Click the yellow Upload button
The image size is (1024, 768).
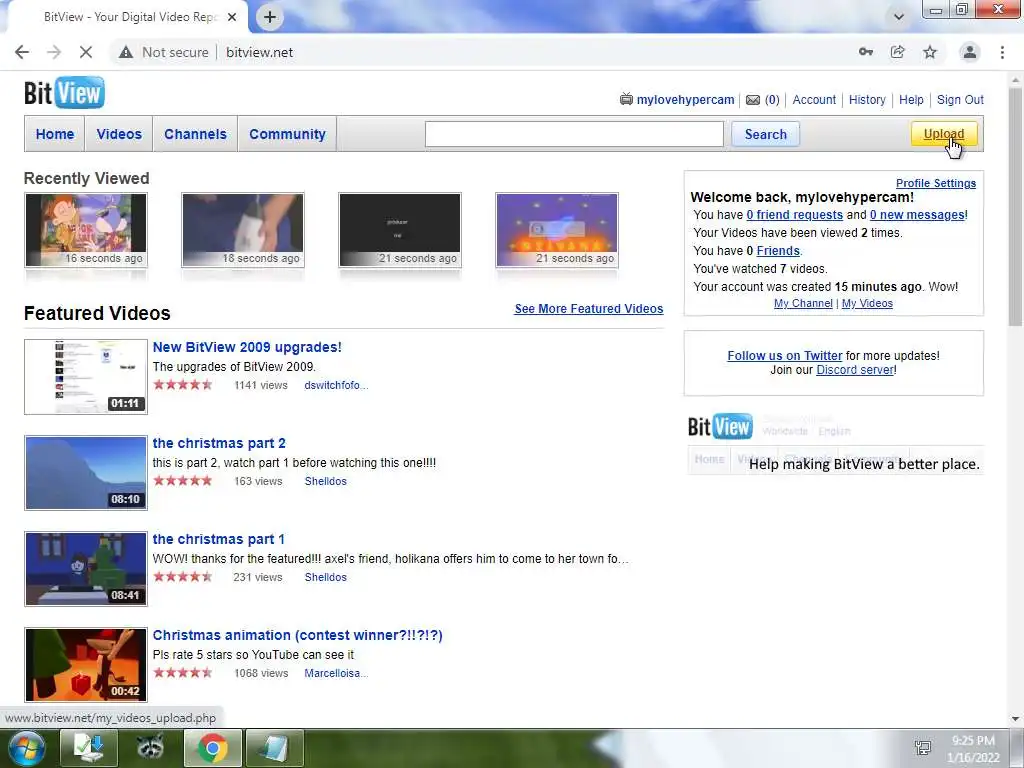(944, 134)
